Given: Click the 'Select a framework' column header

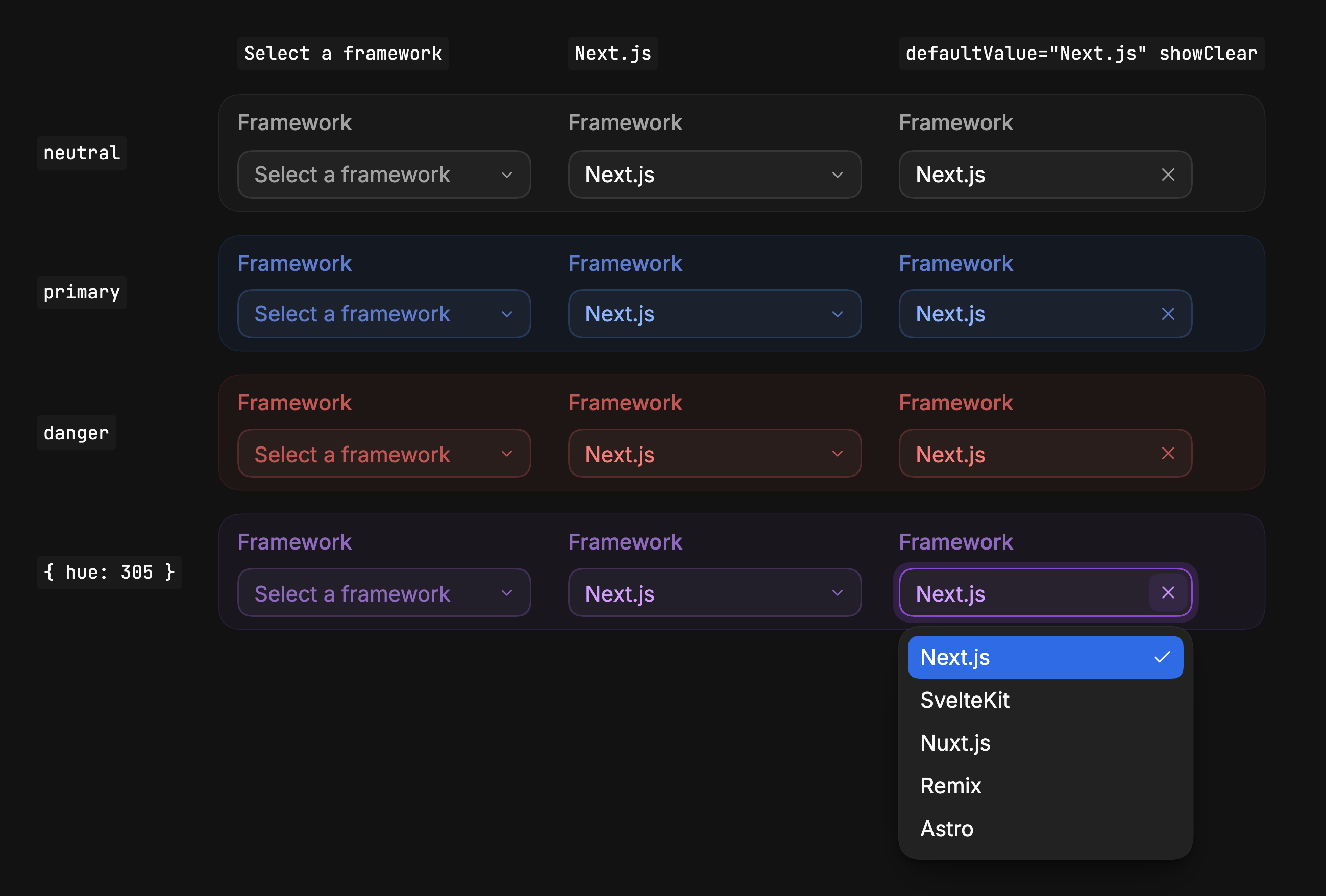Looking at the screenshot, I should pyautogui.click(x=343, y=54).
